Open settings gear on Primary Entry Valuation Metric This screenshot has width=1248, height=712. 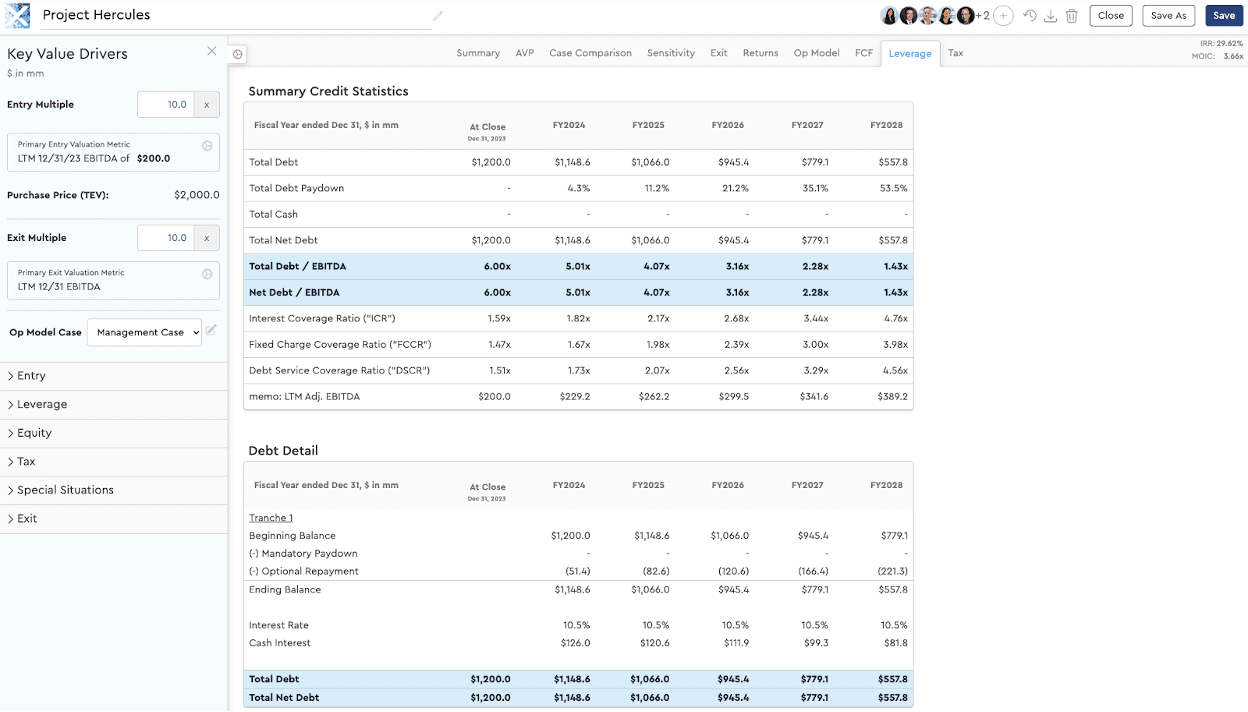click(x=206, y=145)
